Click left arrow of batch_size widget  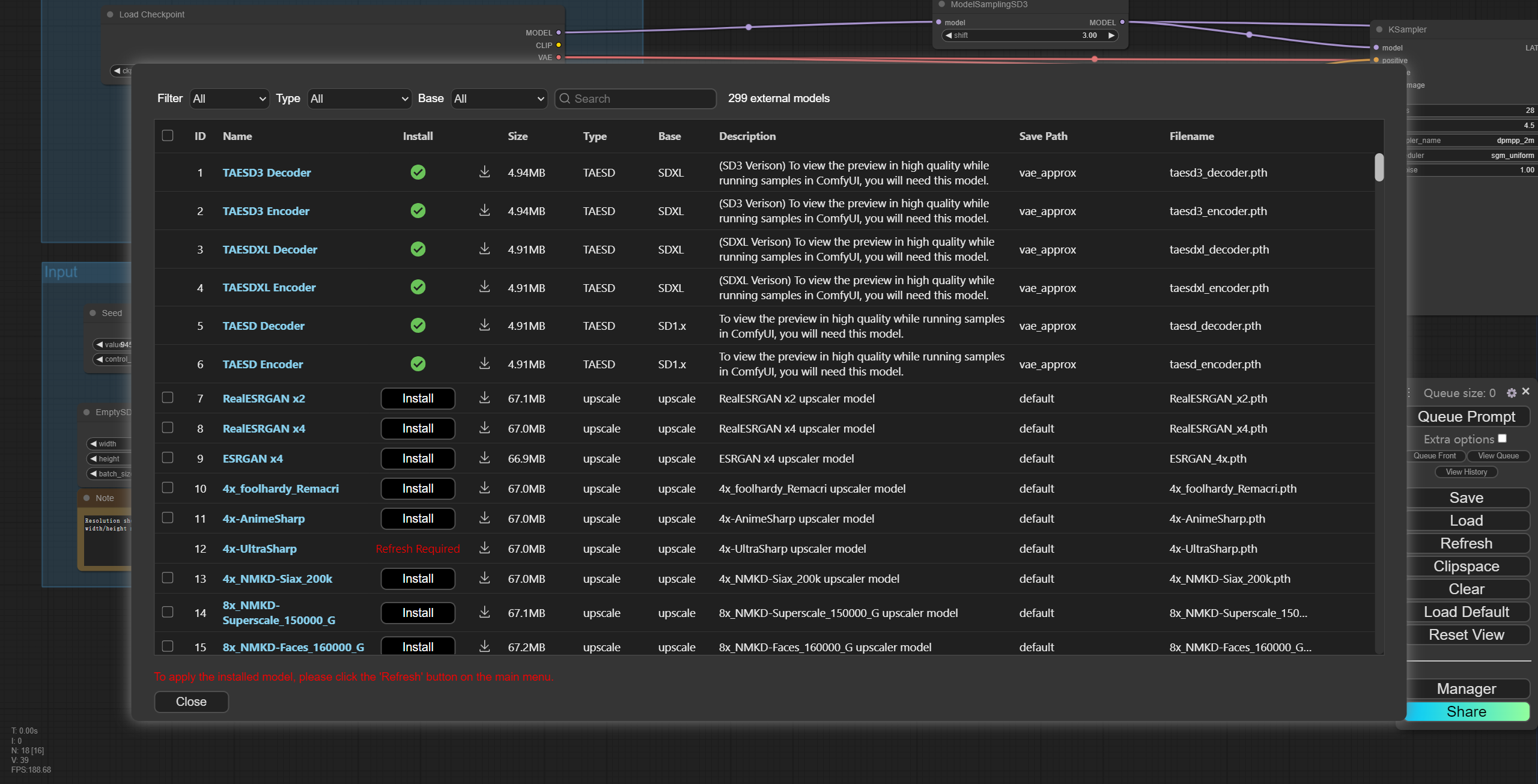[x=93, y=474]
